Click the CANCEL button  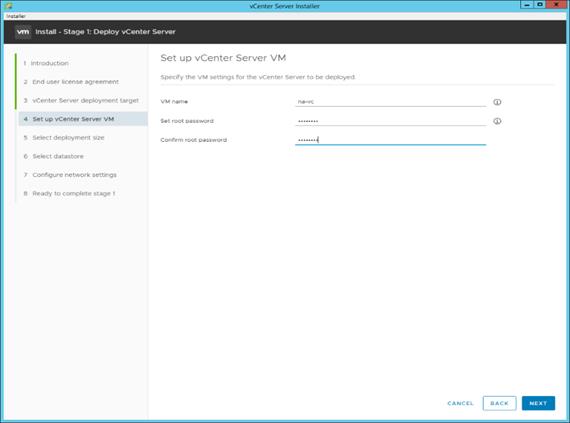461,403
